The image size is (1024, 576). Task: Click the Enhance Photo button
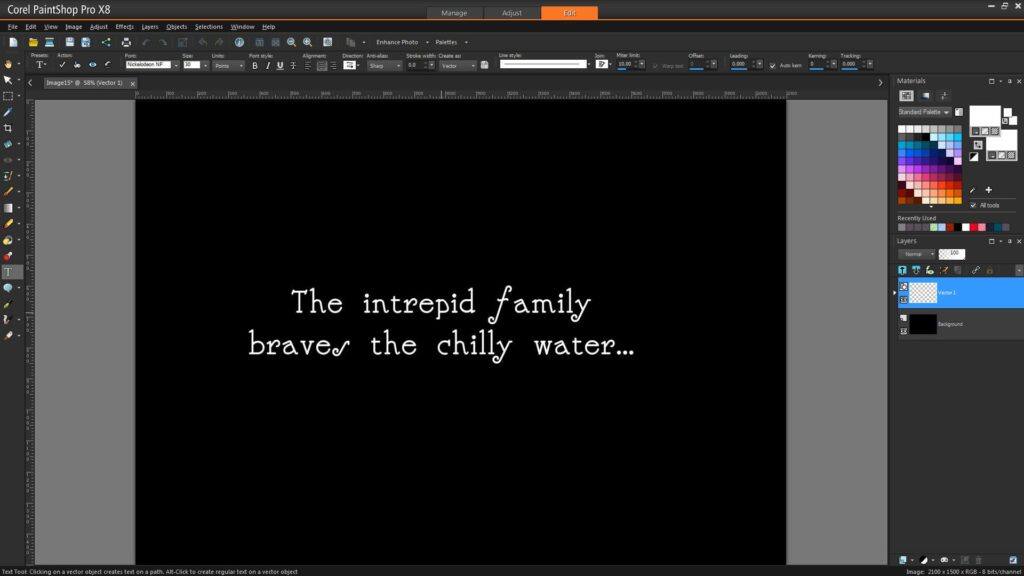[397, 42]
